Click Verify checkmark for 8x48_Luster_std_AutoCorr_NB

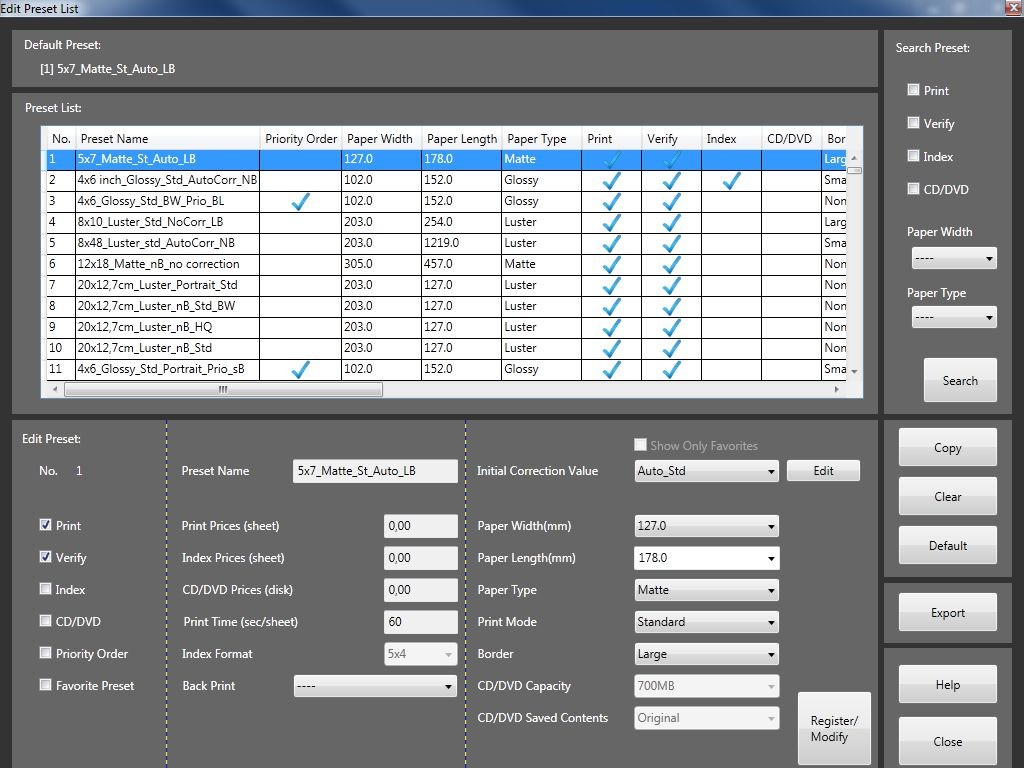pos(671,243)
